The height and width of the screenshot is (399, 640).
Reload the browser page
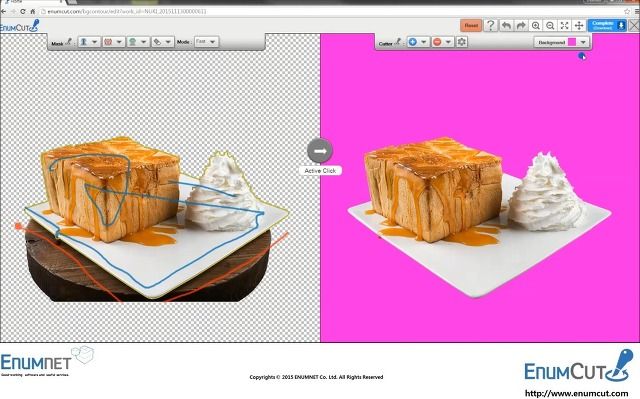(23, 11)
